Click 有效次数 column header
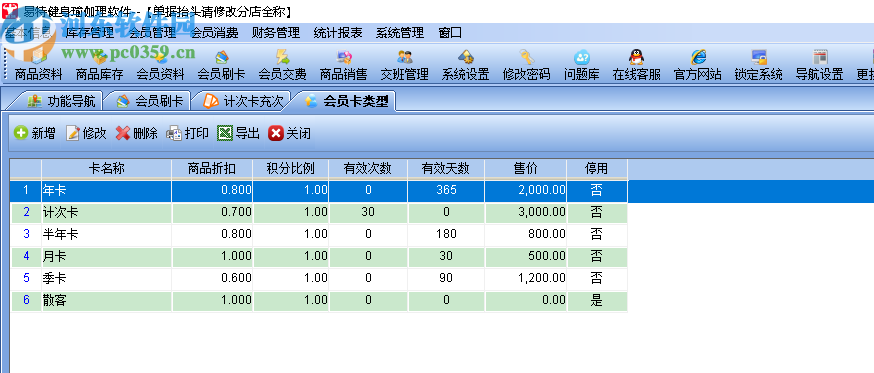This screenshot has height=373, width=874. 368,169
